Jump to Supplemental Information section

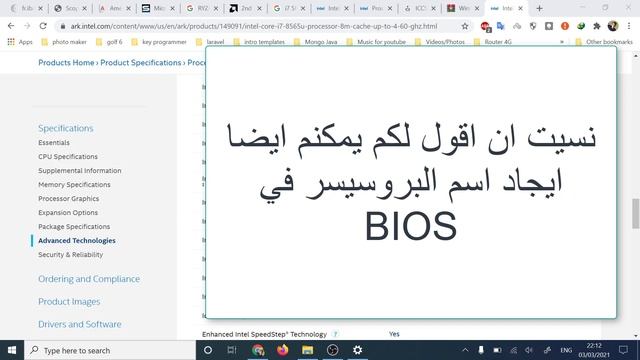coord(80,170)
